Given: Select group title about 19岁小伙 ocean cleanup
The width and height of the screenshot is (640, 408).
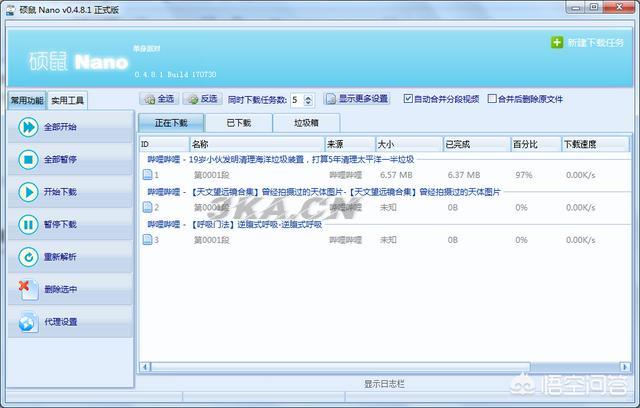Looking at the screenshot, I should 281,159.
